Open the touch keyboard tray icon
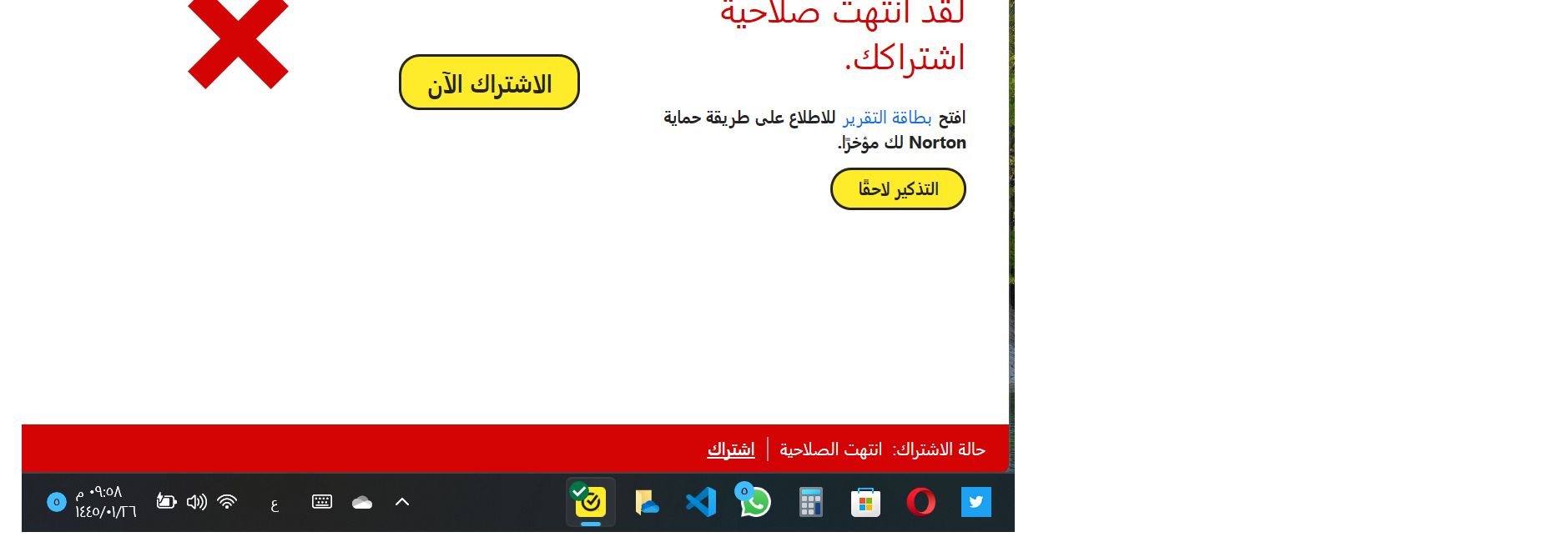The image size is (1568, 542). (322, 501)
